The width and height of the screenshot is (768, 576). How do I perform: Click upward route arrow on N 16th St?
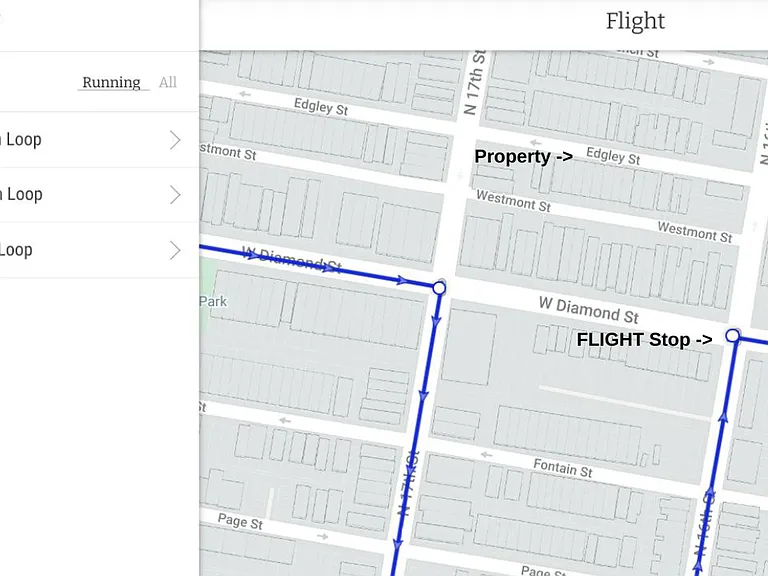tap(723, 417)
